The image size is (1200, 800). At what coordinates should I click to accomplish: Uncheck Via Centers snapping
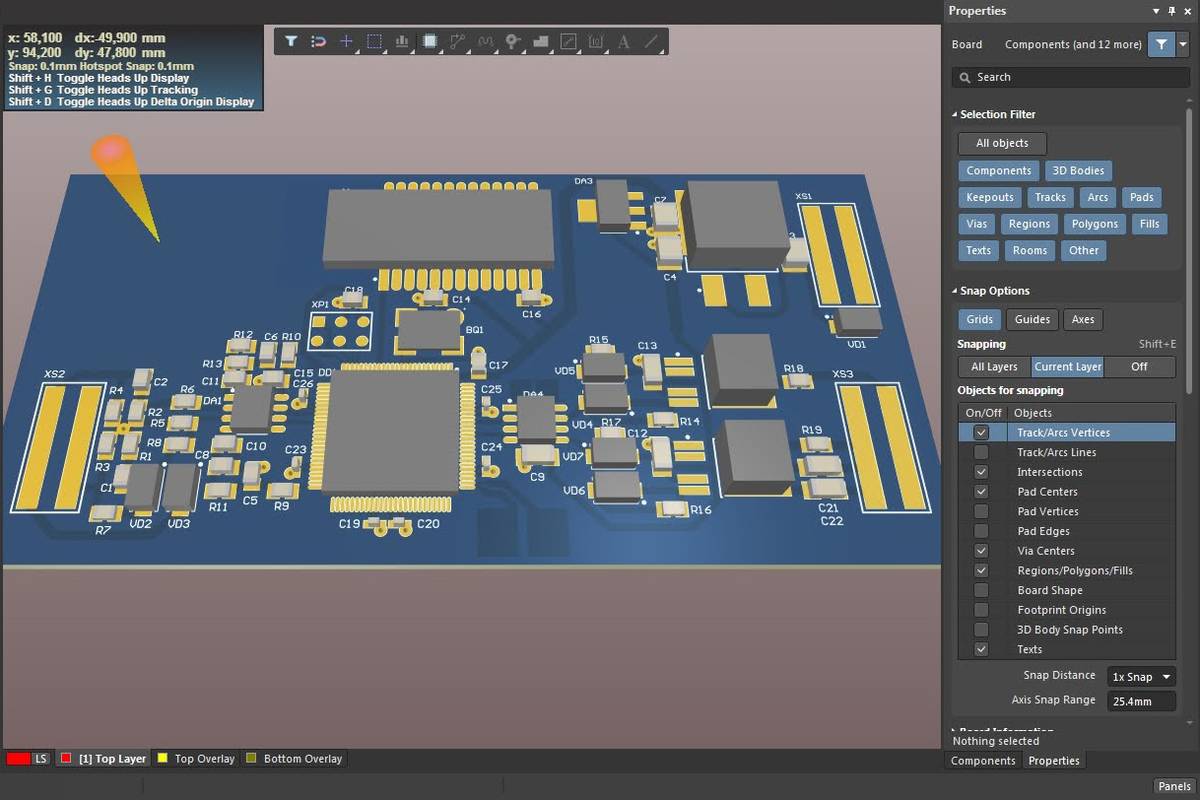(x=981, y=551)
